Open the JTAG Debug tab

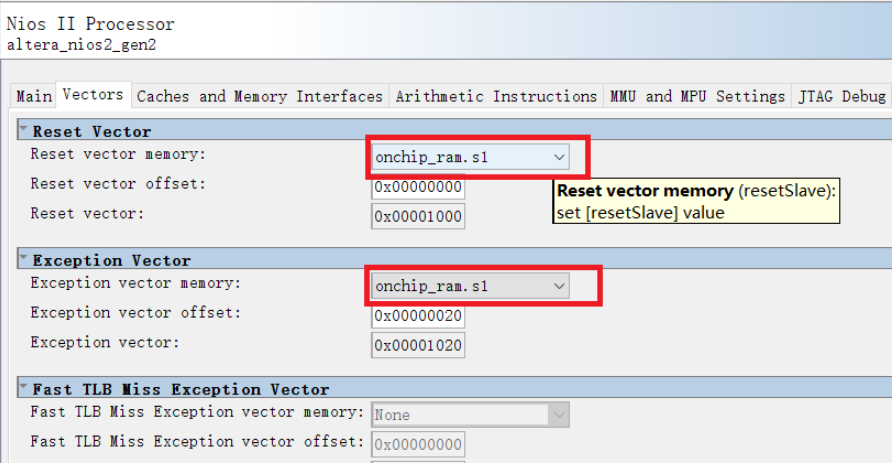pyautogui.click(x=841, y=96)
